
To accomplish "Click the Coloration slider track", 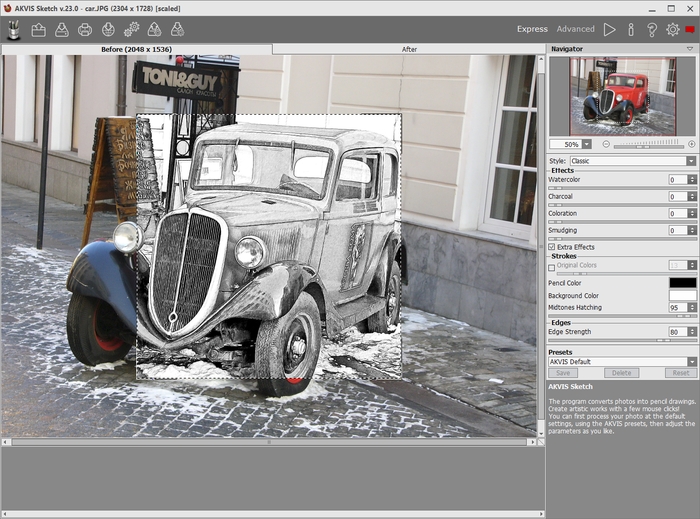I will point(622,222).
